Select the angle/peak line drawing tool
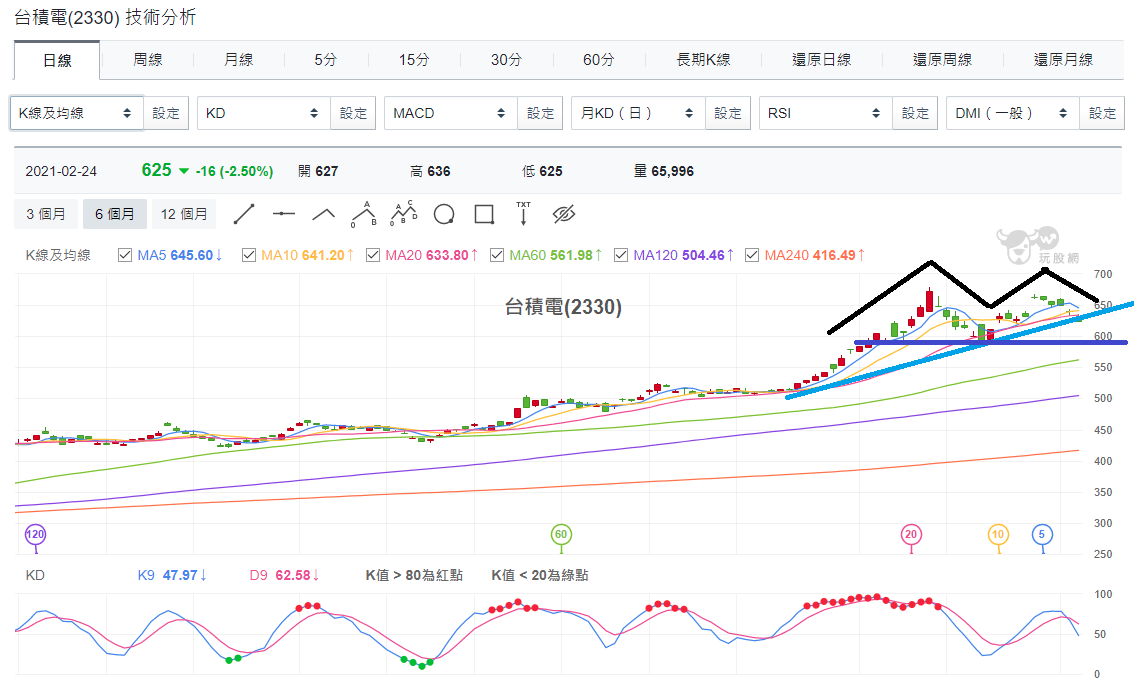 click(323, 214)
